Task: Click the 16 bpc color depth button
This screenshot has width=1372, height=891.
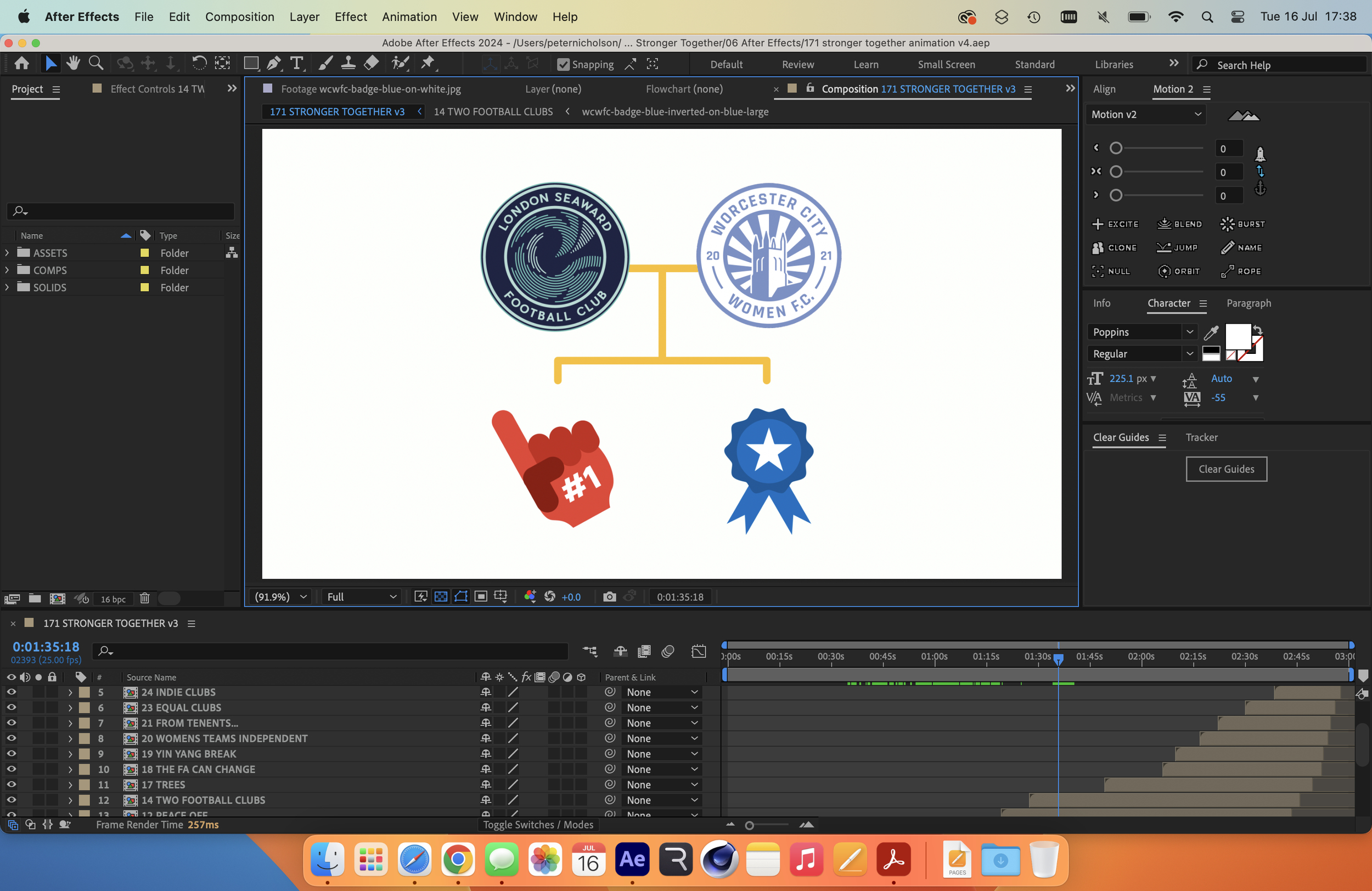Action: [113, 599]
